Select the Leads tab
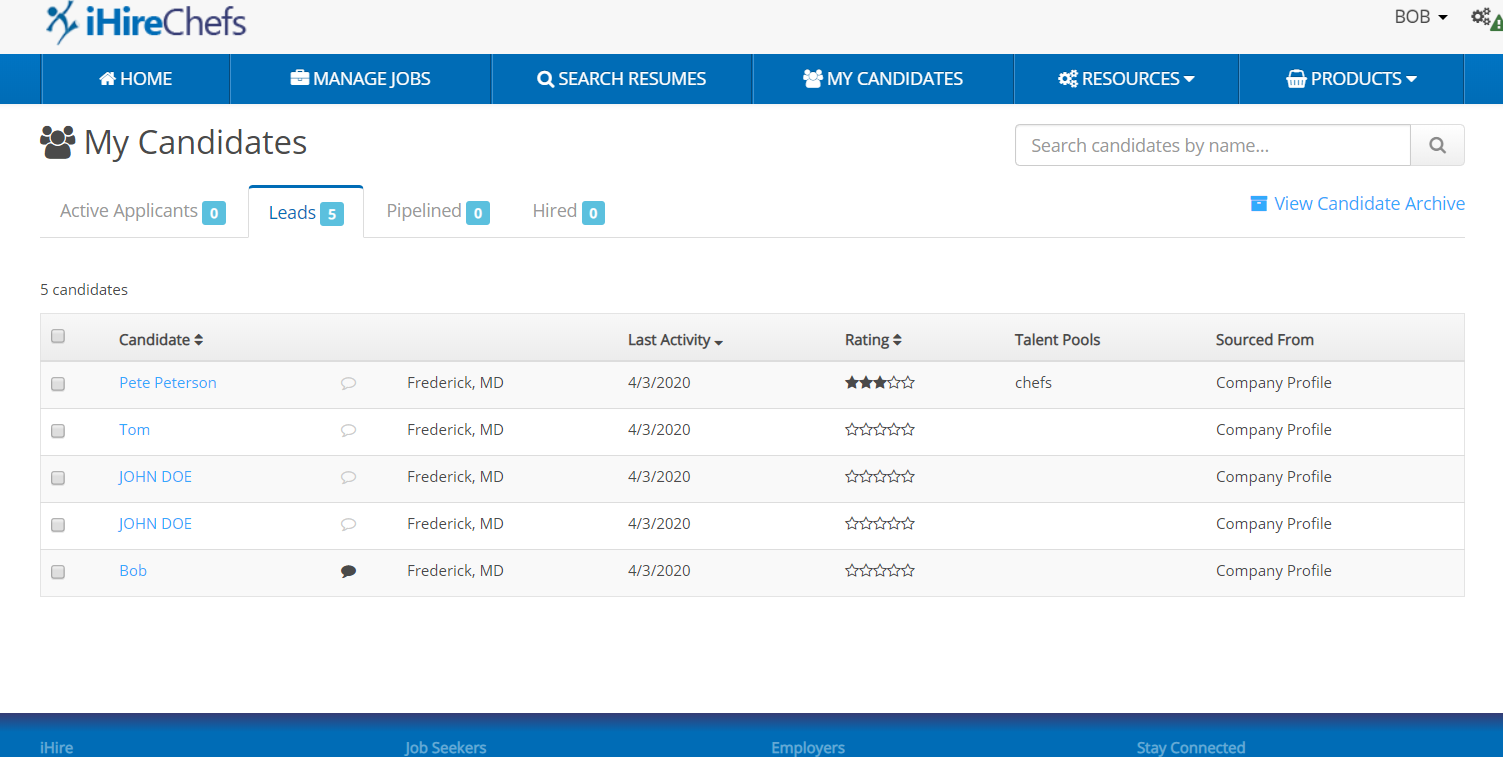 (306, 212)
